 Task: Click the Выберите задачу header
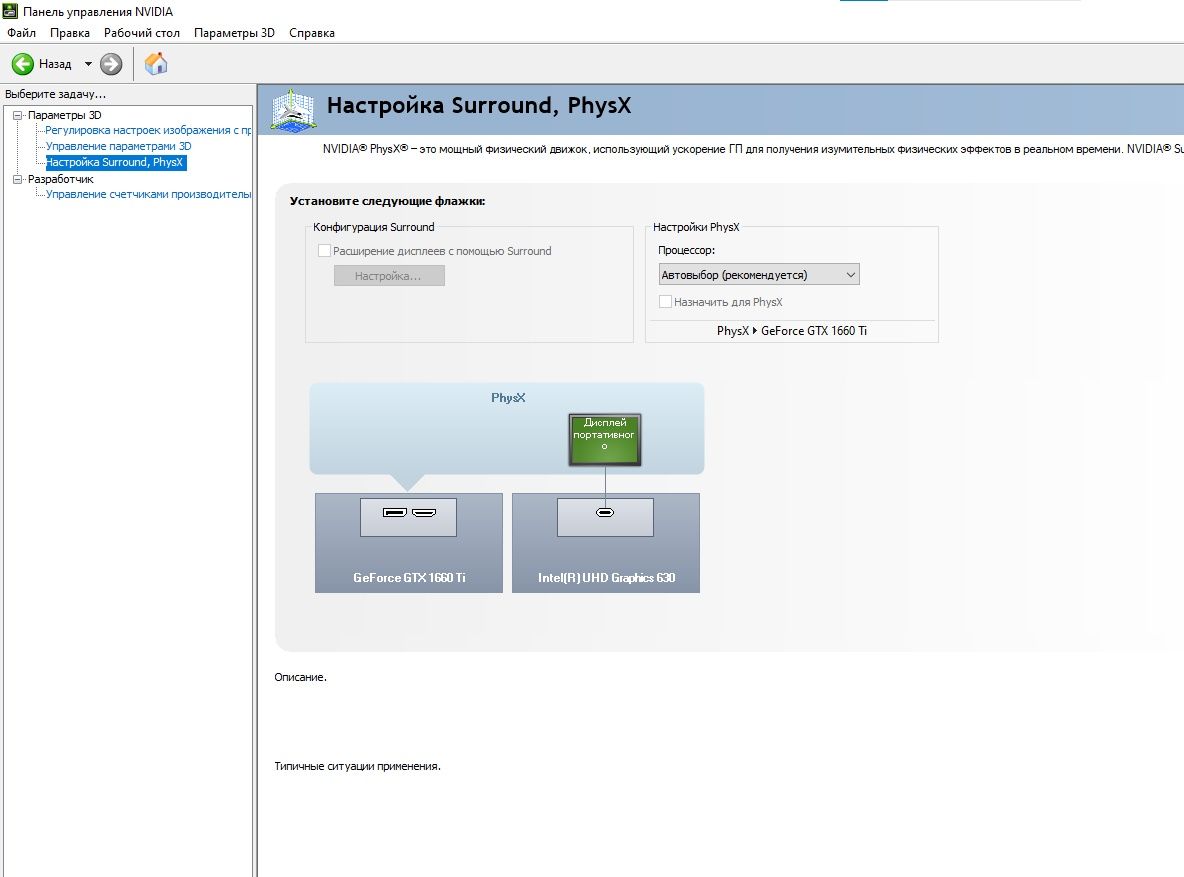pos(55,94)
